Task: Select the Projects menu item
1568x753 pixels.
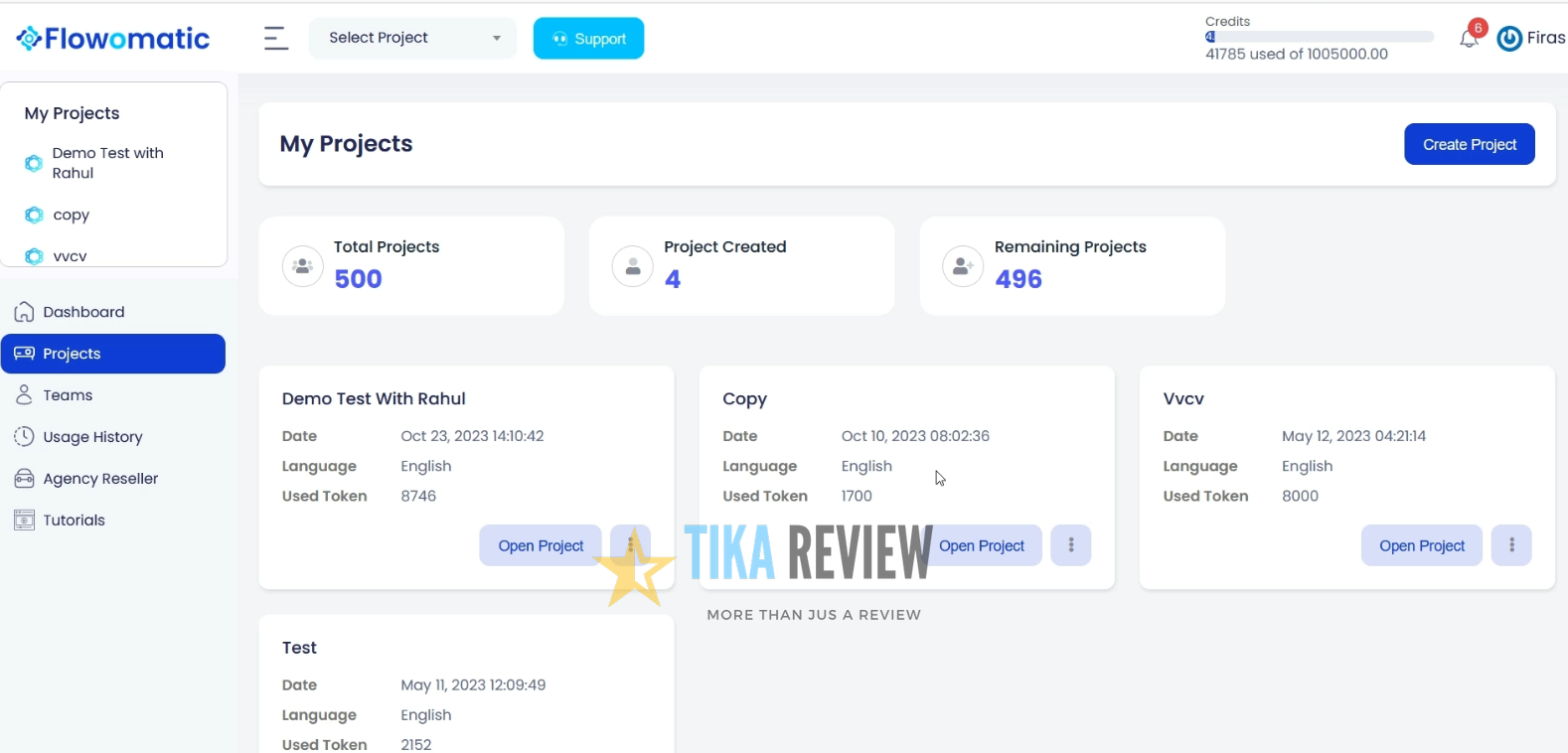Action: (x=113, y=354)
